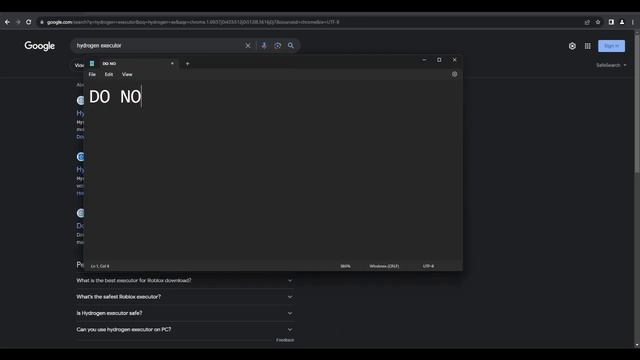Maximize the Notepad window
Viewport: 640px width, 360px height.
(x=439, y=60)
